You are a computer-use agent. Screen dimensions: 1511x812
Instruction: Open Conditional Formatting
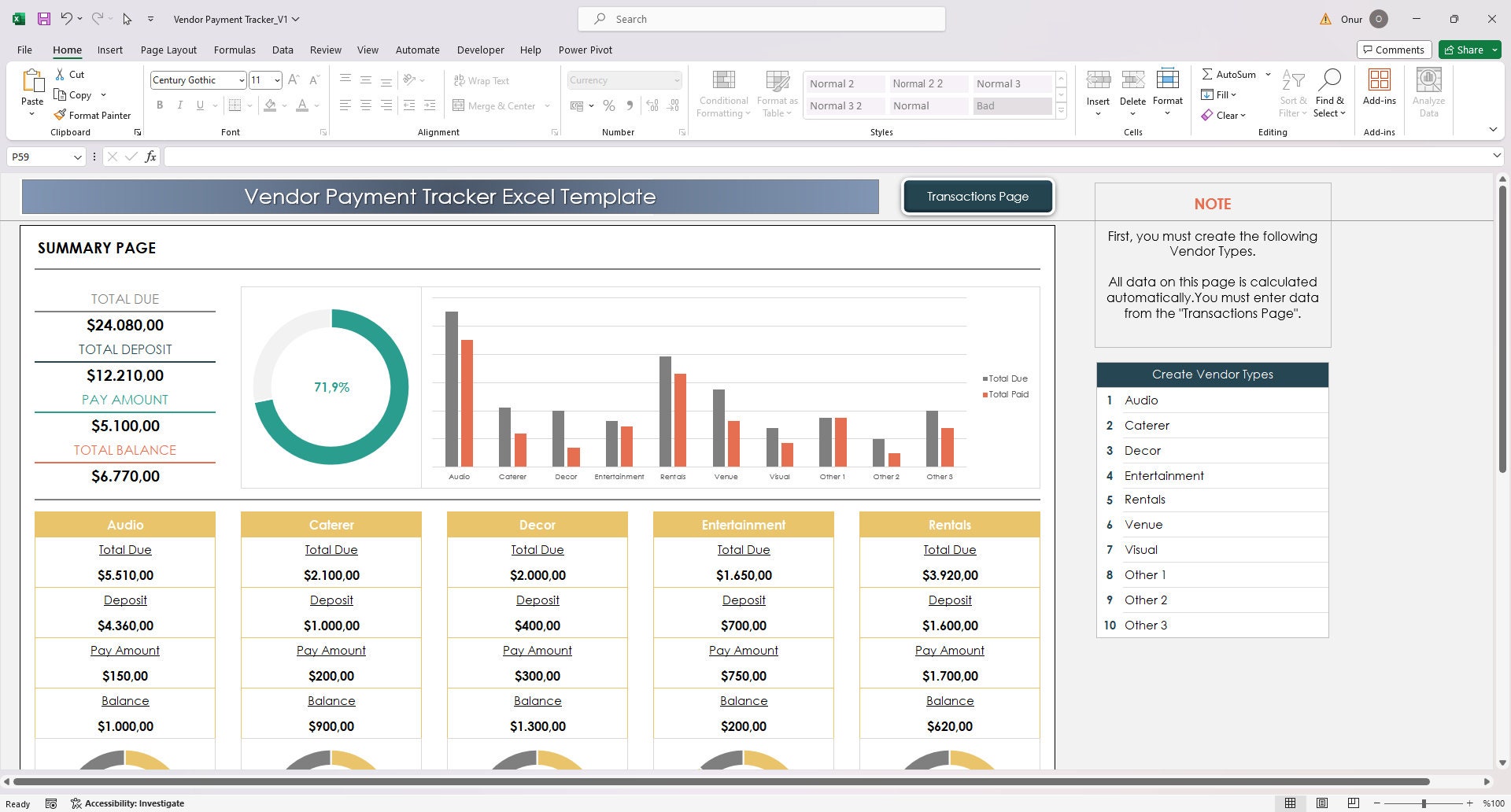[x=723, y=94]
